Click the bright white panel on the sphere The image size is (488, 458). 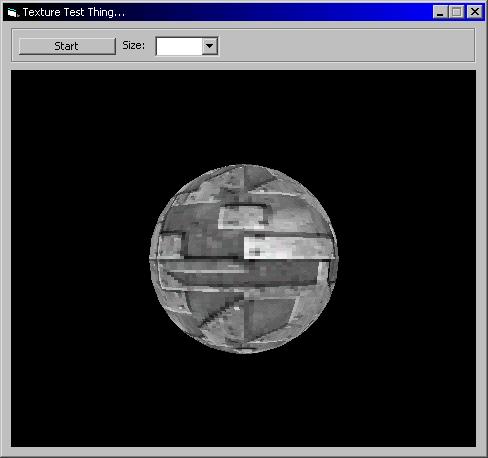288,248
